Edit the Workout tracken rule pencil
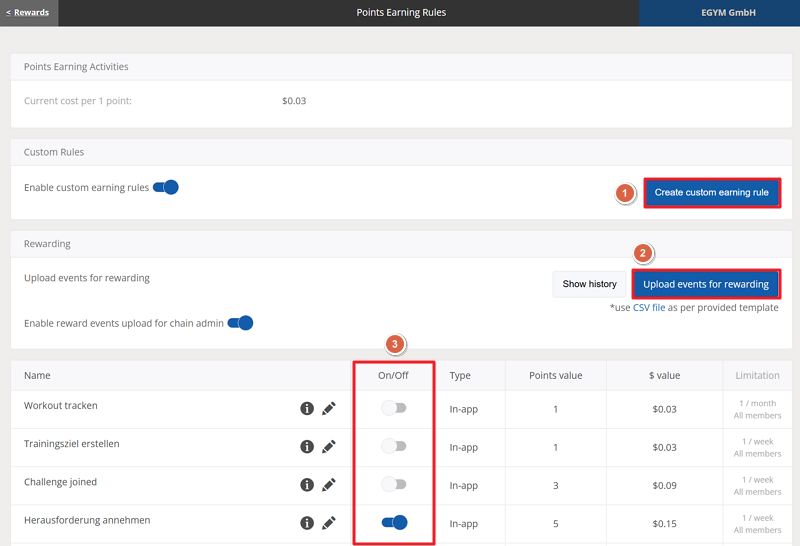This screenshot has height=546, width=800. tap(329, 409)
